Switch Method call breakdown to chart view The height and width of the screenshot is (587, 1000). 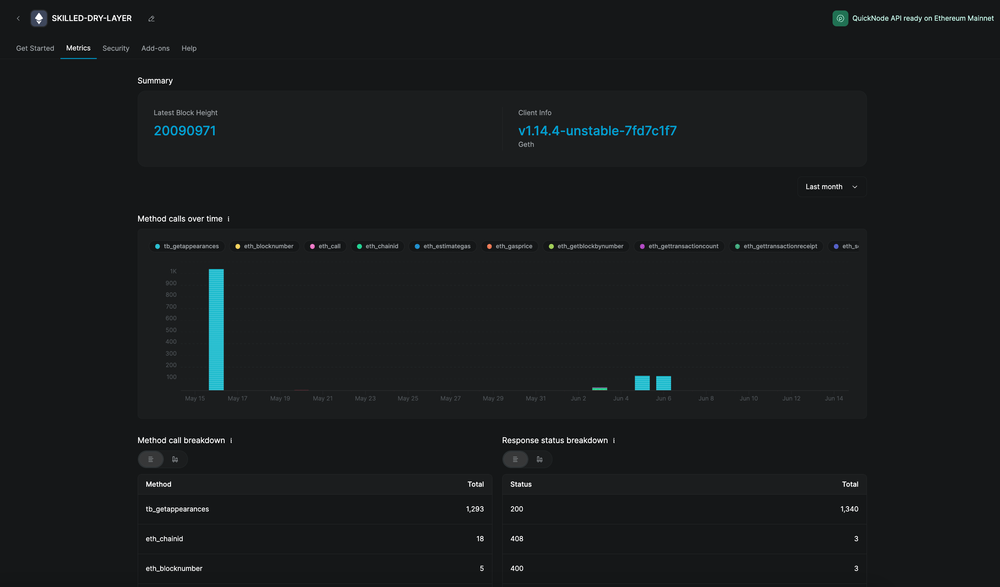[173, 459]
